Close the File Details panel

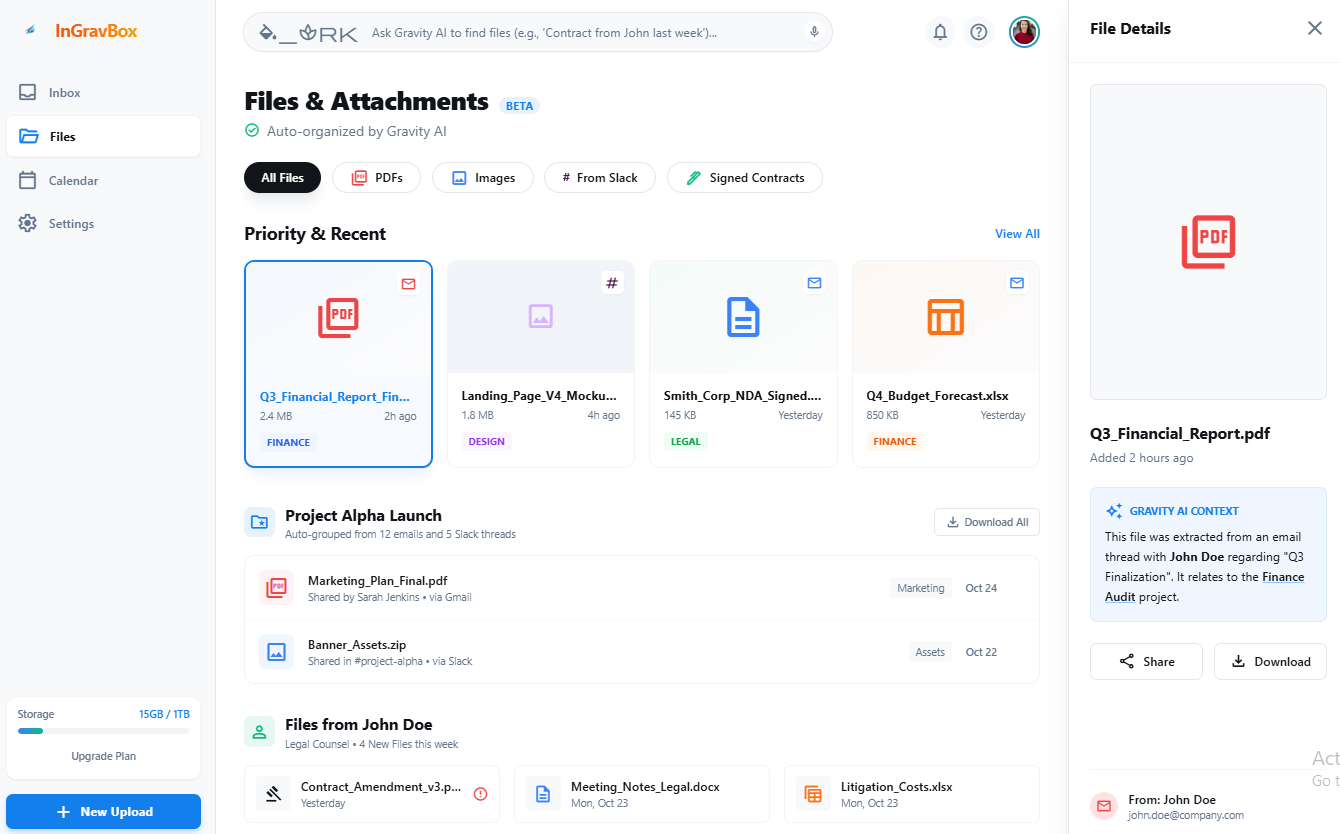(x=1315, y=28)
